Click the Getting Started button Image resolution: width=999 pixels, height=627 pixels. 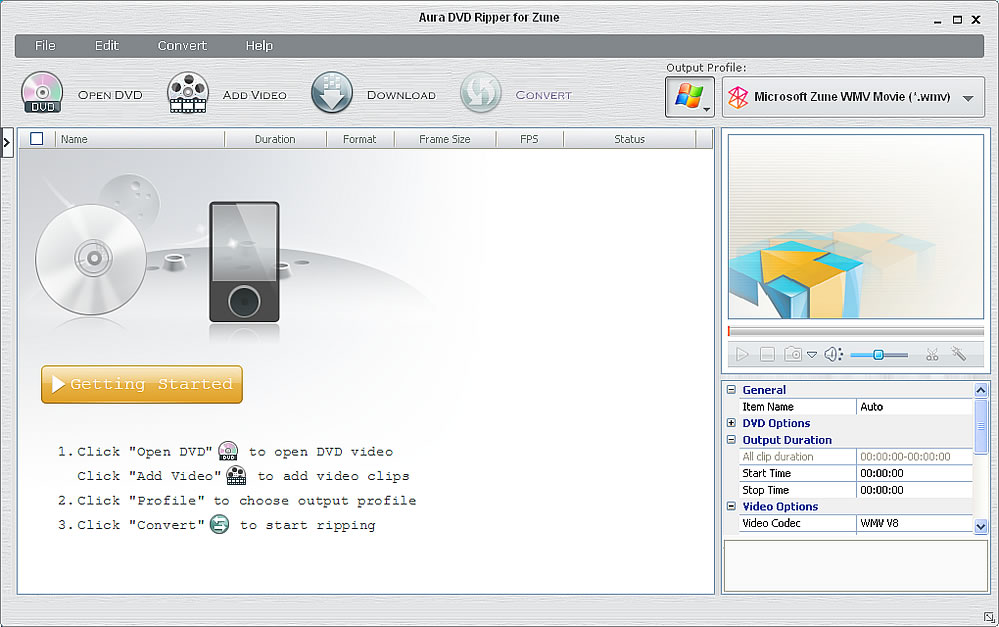click(x=142, y=384)
